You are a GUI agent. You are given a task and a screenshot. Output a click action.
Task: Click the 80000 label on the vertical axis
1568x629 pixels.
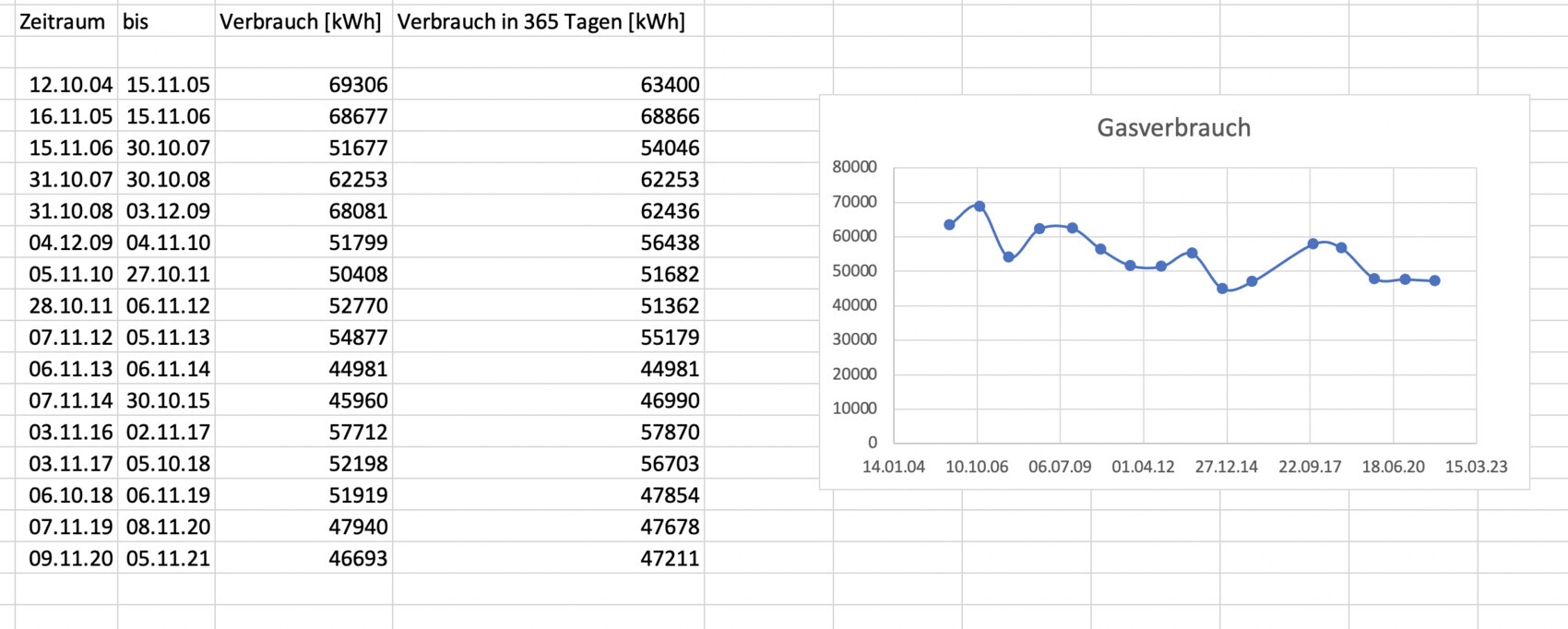854,167
